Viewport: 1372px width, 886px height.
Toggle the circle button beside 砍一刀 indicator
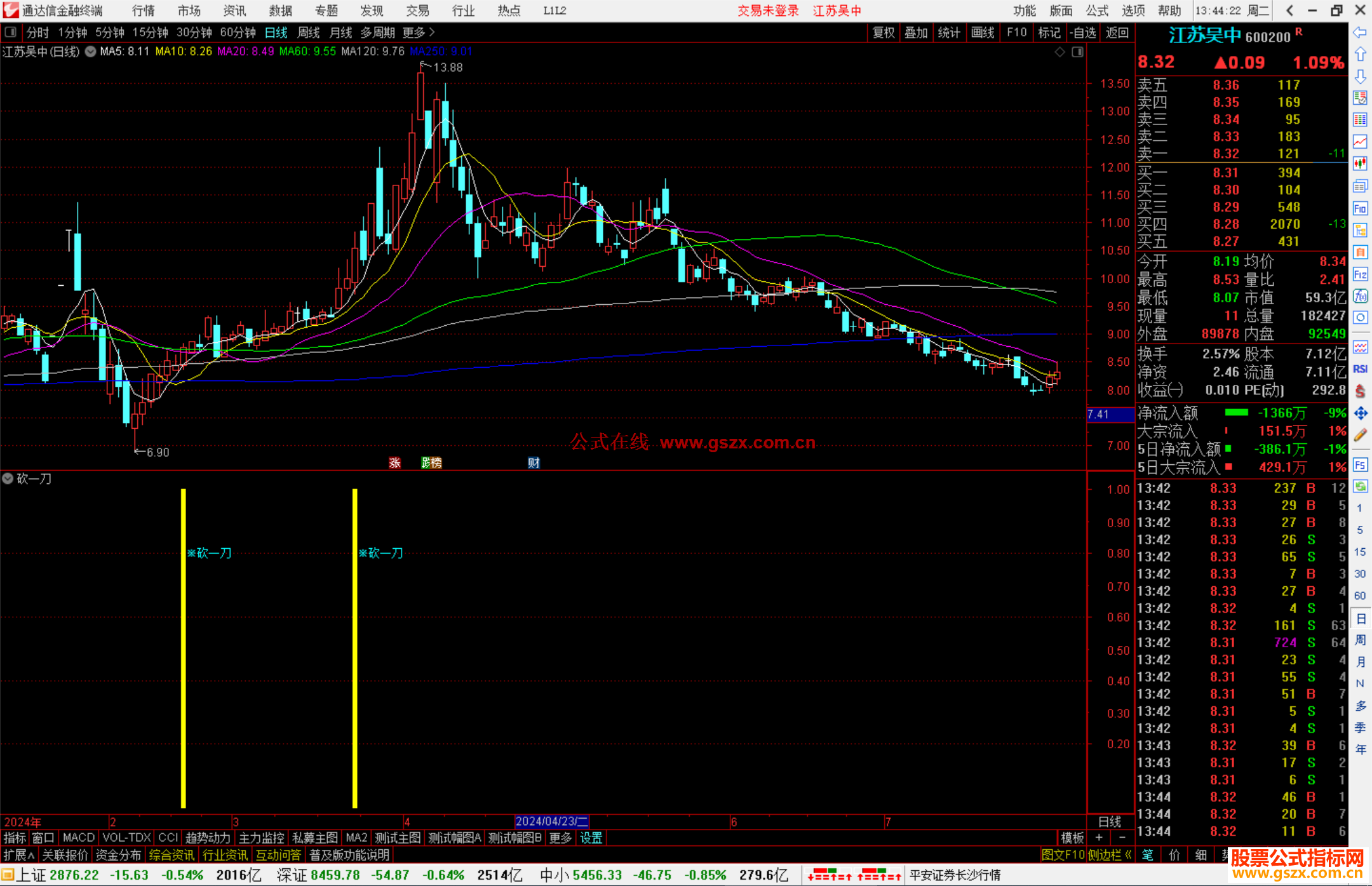pyautogui.click(x=8, y=478)
